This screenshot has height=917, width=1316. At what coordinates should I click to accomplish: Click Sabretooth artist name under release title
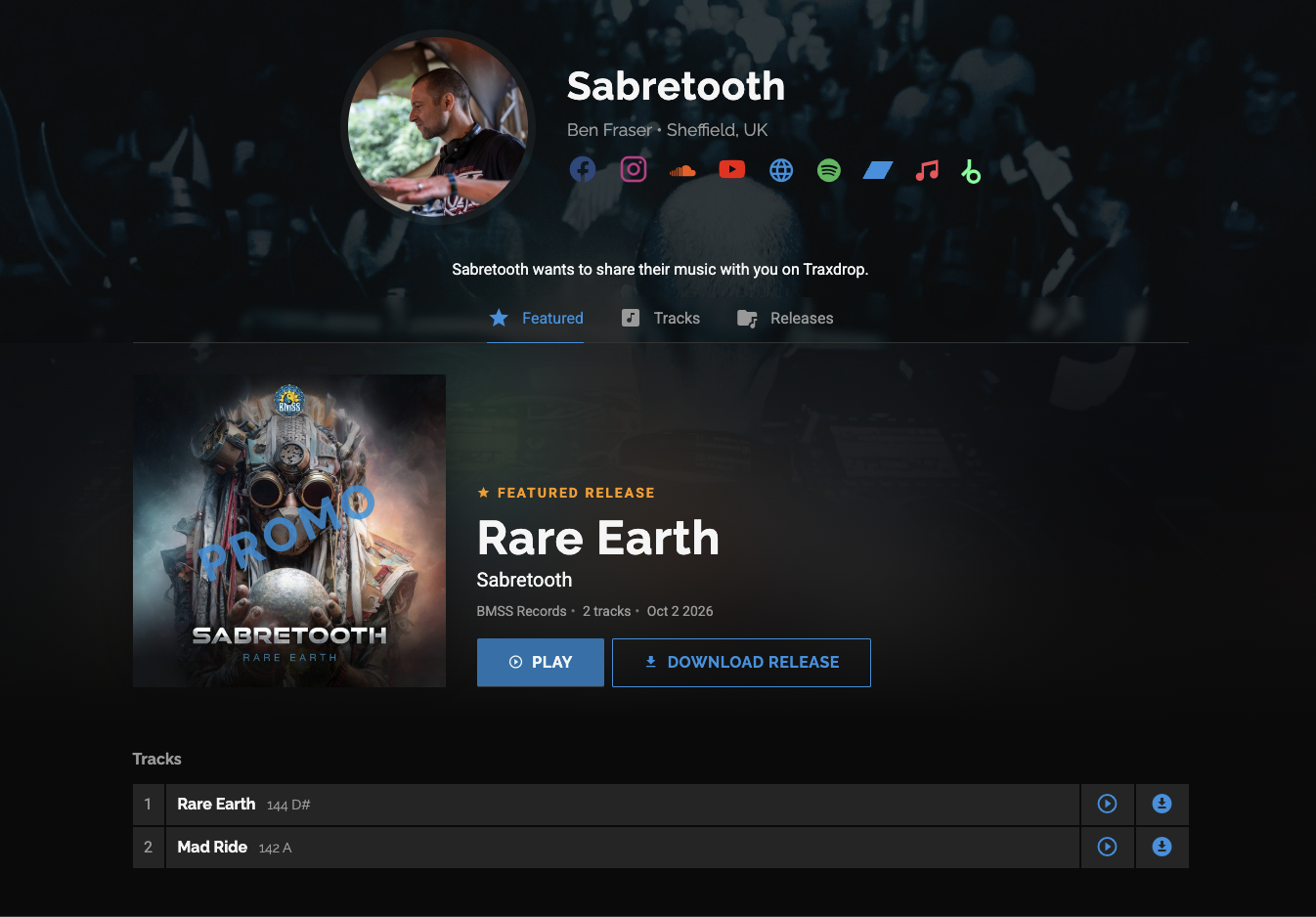click(524, 581)
